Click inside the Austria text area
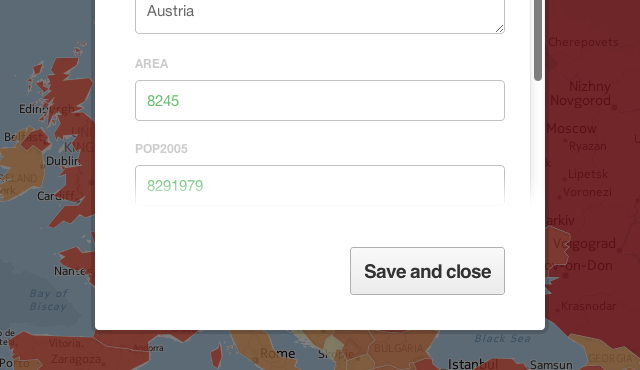 click(320, 16)
